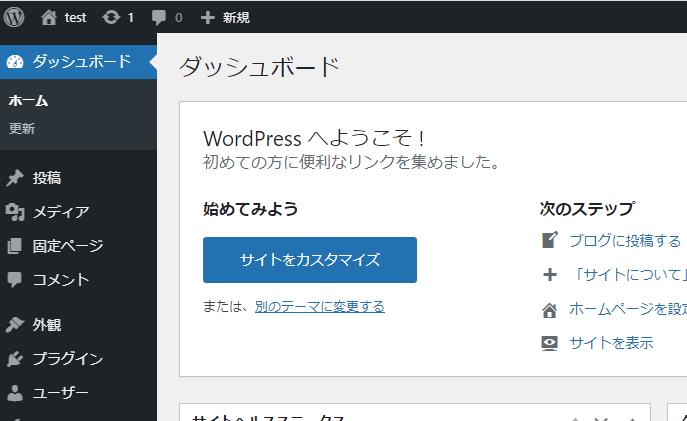The height and width of the screenshot is (421, 687).
Task: Click the plus icon beside サイトについて
Action: click(550, 275)
